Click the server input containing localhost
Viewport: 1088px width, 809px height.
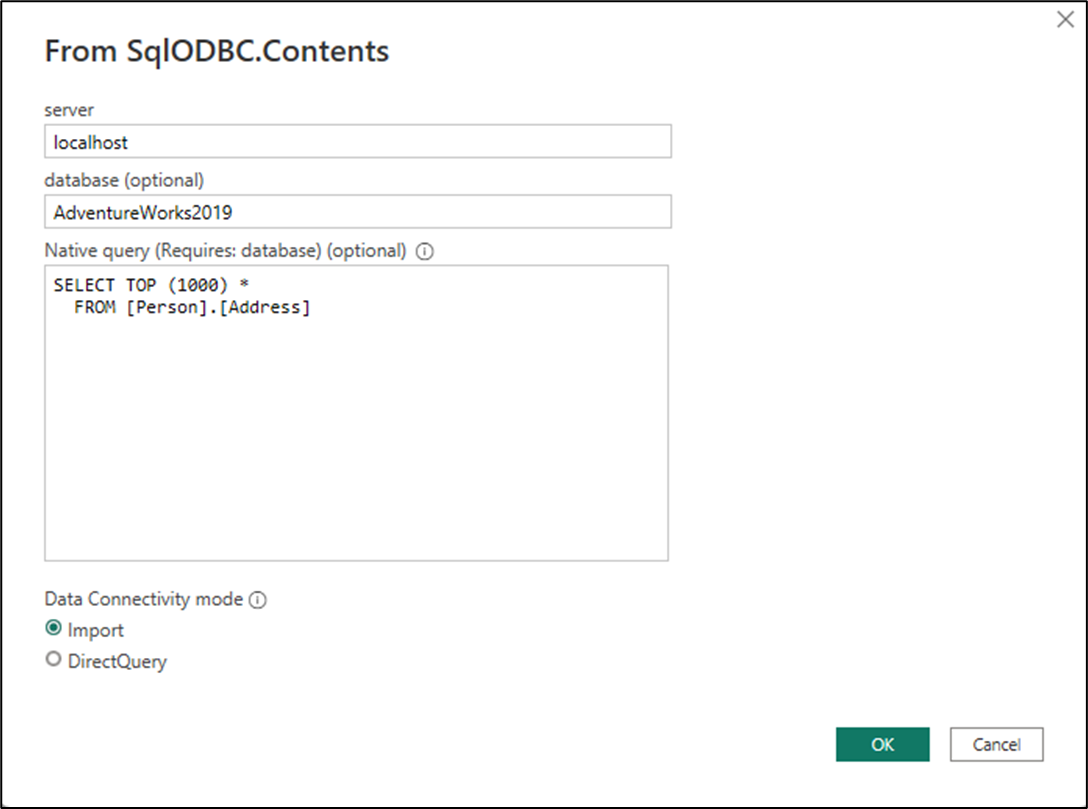click(357, 141)
